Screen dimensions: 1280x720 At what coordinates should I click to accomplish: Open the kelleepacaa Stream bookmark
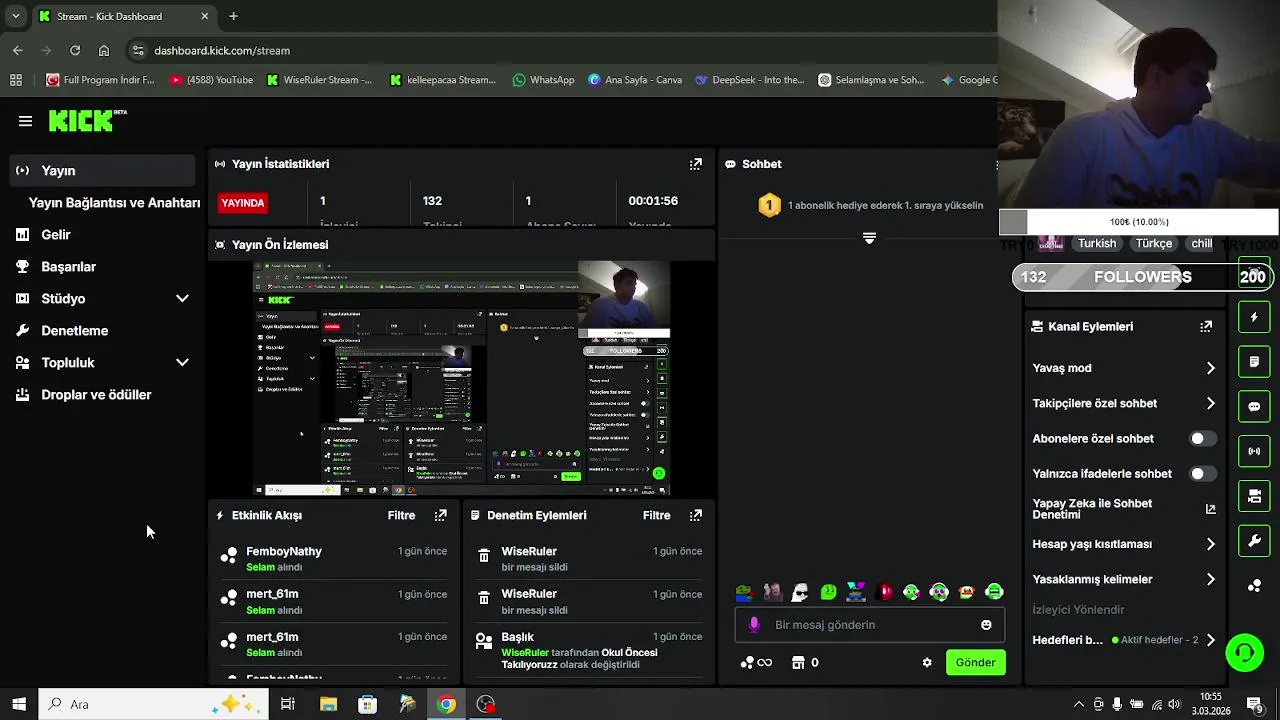tap(443, 80)
